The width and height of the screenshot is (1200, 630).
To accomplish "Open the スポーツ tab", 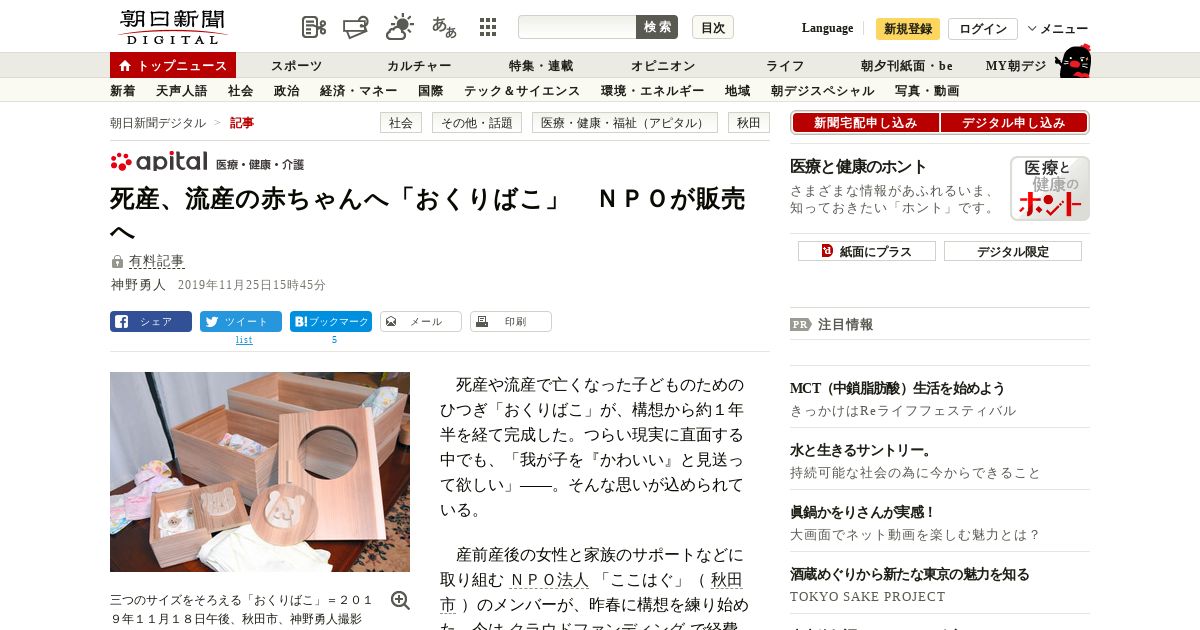I will [x=296, y=65].
